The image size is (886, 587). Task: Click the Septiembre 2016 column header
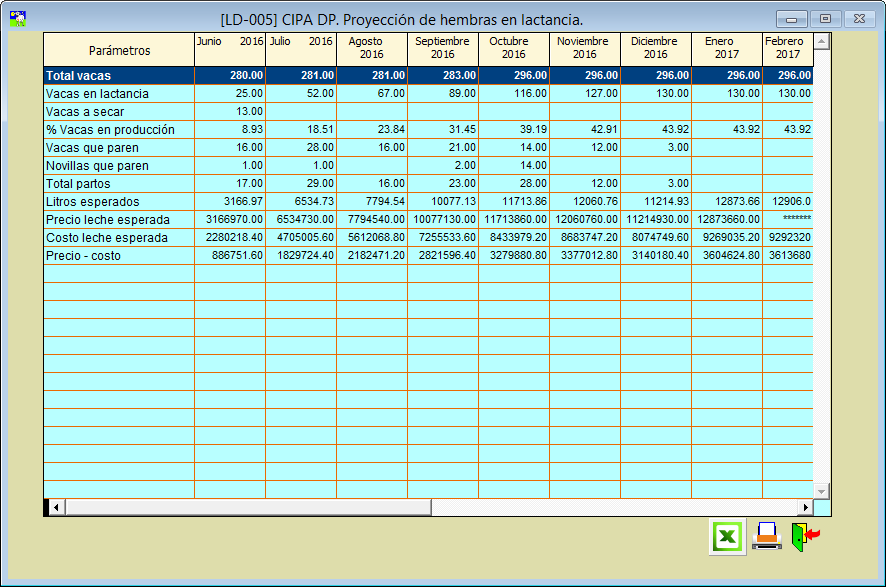click(x=442, y=49)
